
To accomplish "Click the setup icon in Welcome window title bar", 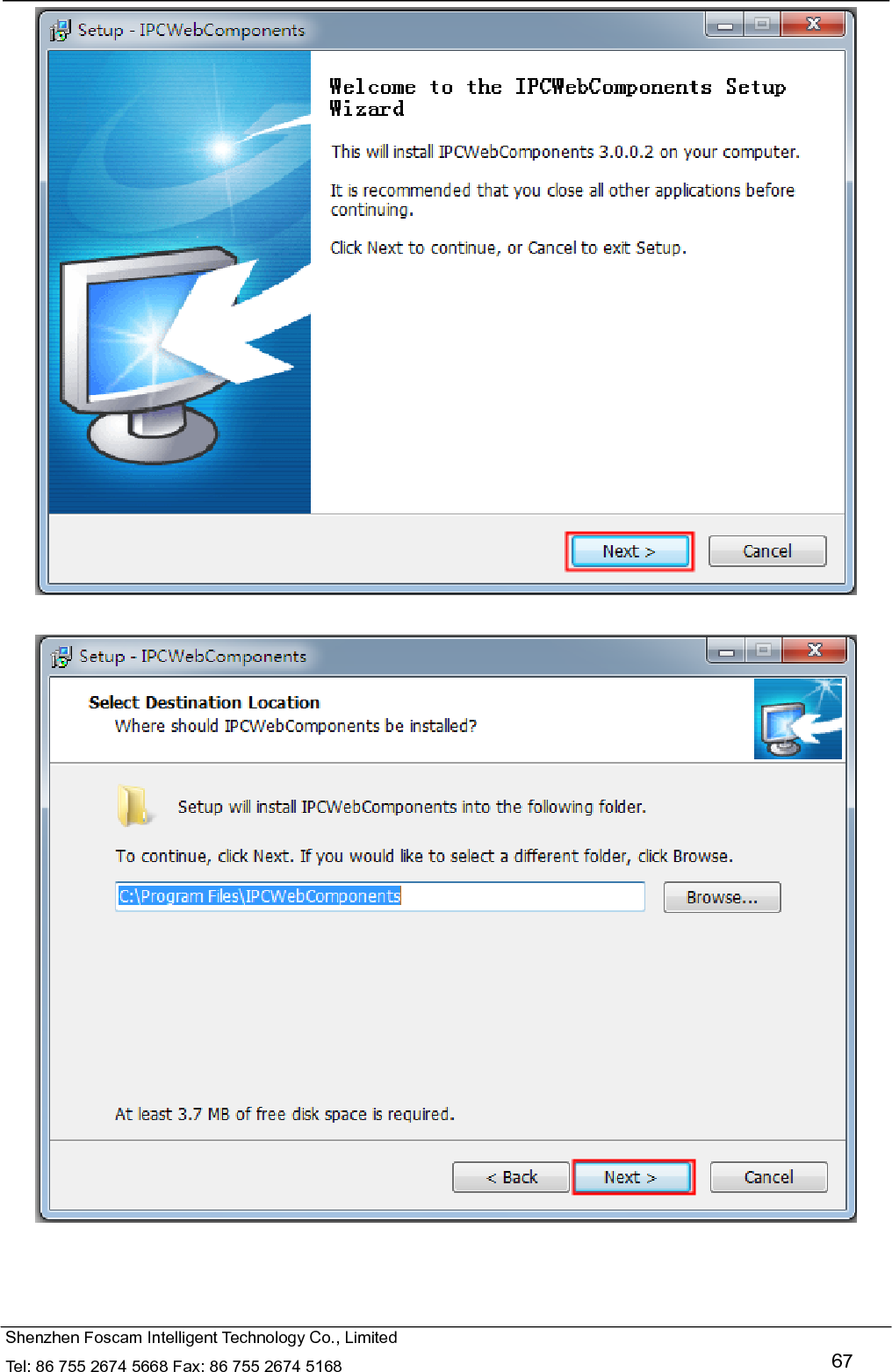I will click(61, 31).
